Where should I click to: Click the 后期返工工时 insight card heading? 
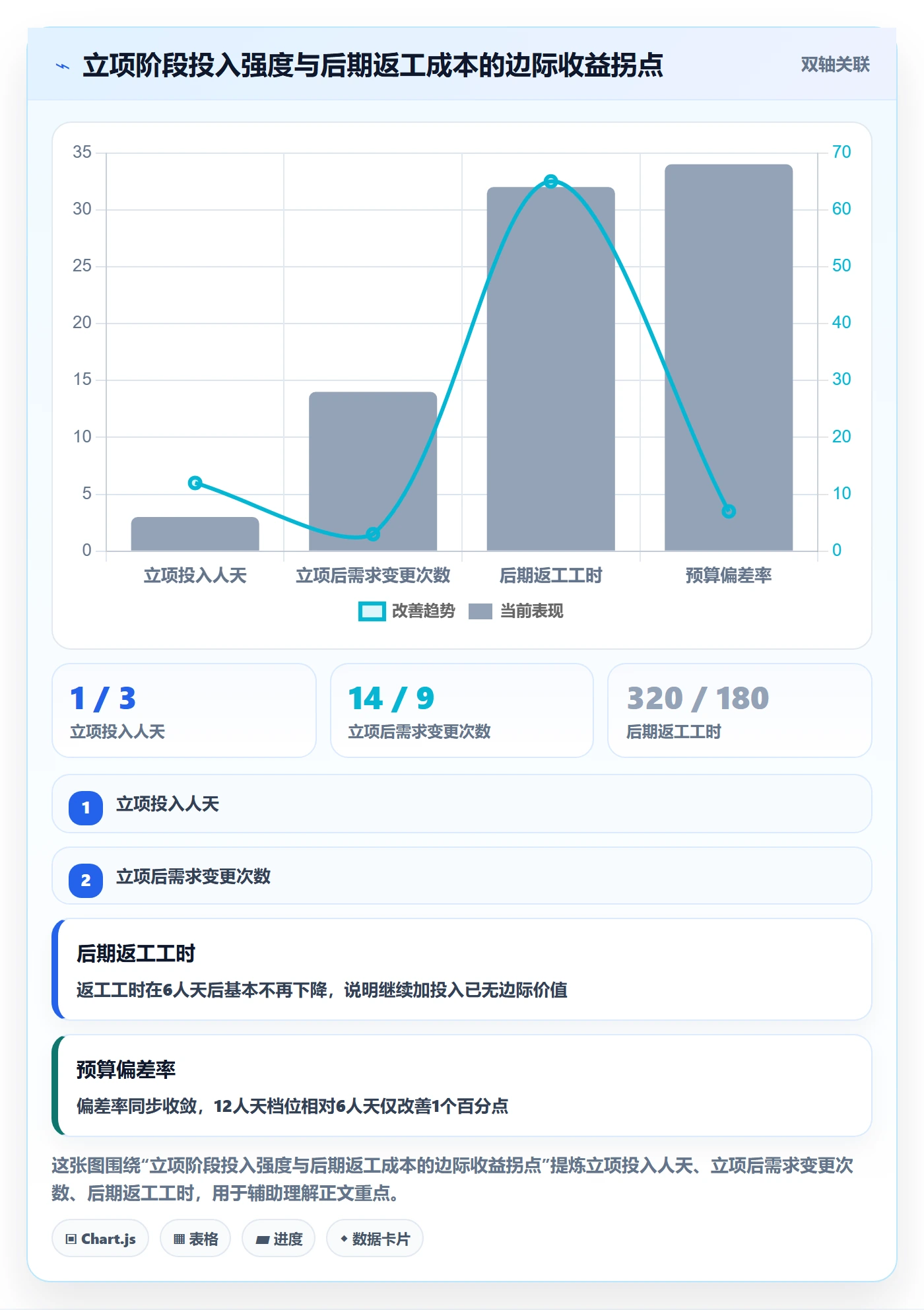136,953
